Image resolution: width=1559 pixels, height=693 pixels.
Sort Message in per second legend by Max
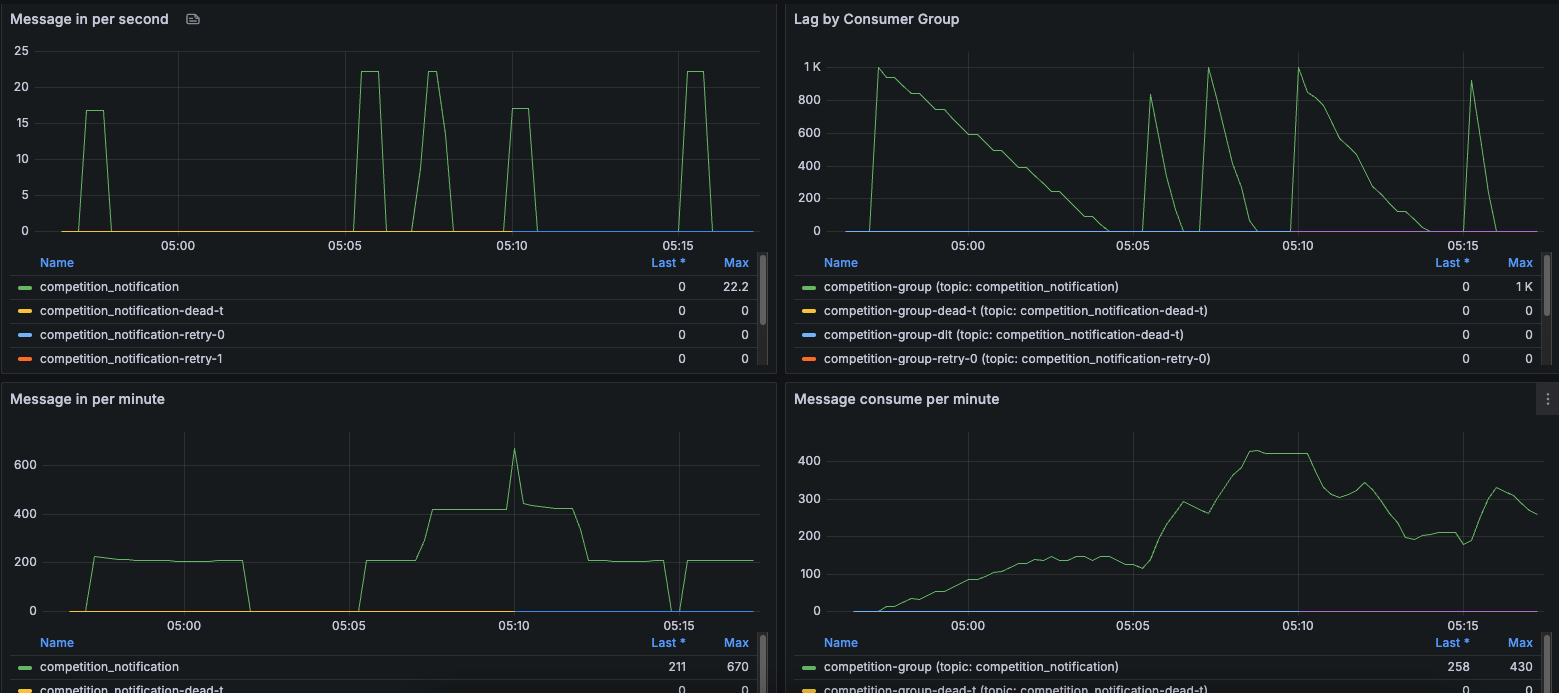point(736,263)
